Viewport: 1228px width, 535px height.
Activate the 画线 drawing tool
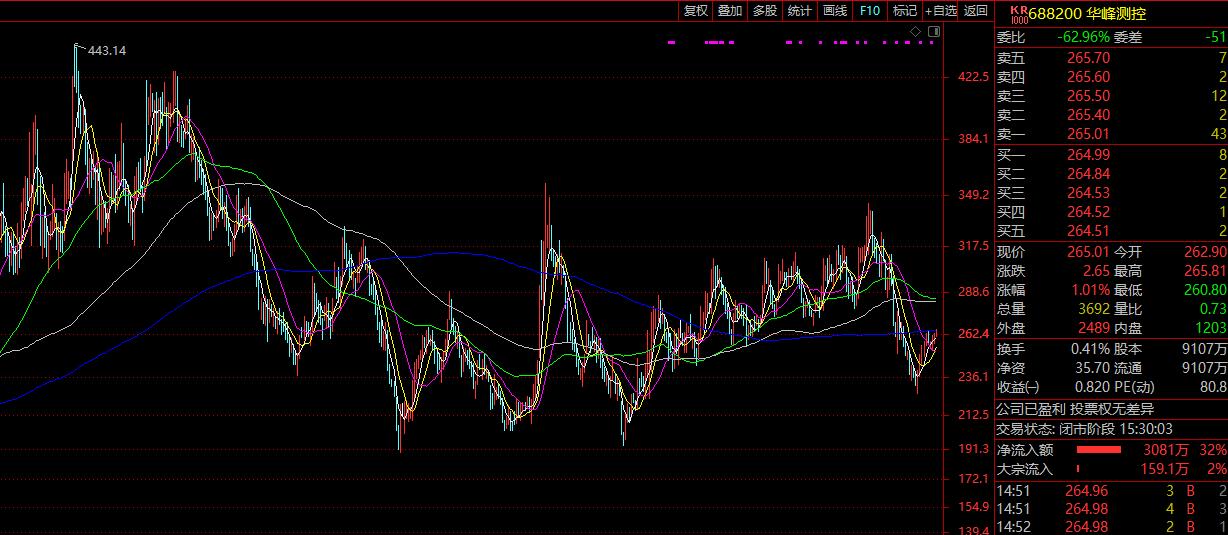(x=835, y=11)
